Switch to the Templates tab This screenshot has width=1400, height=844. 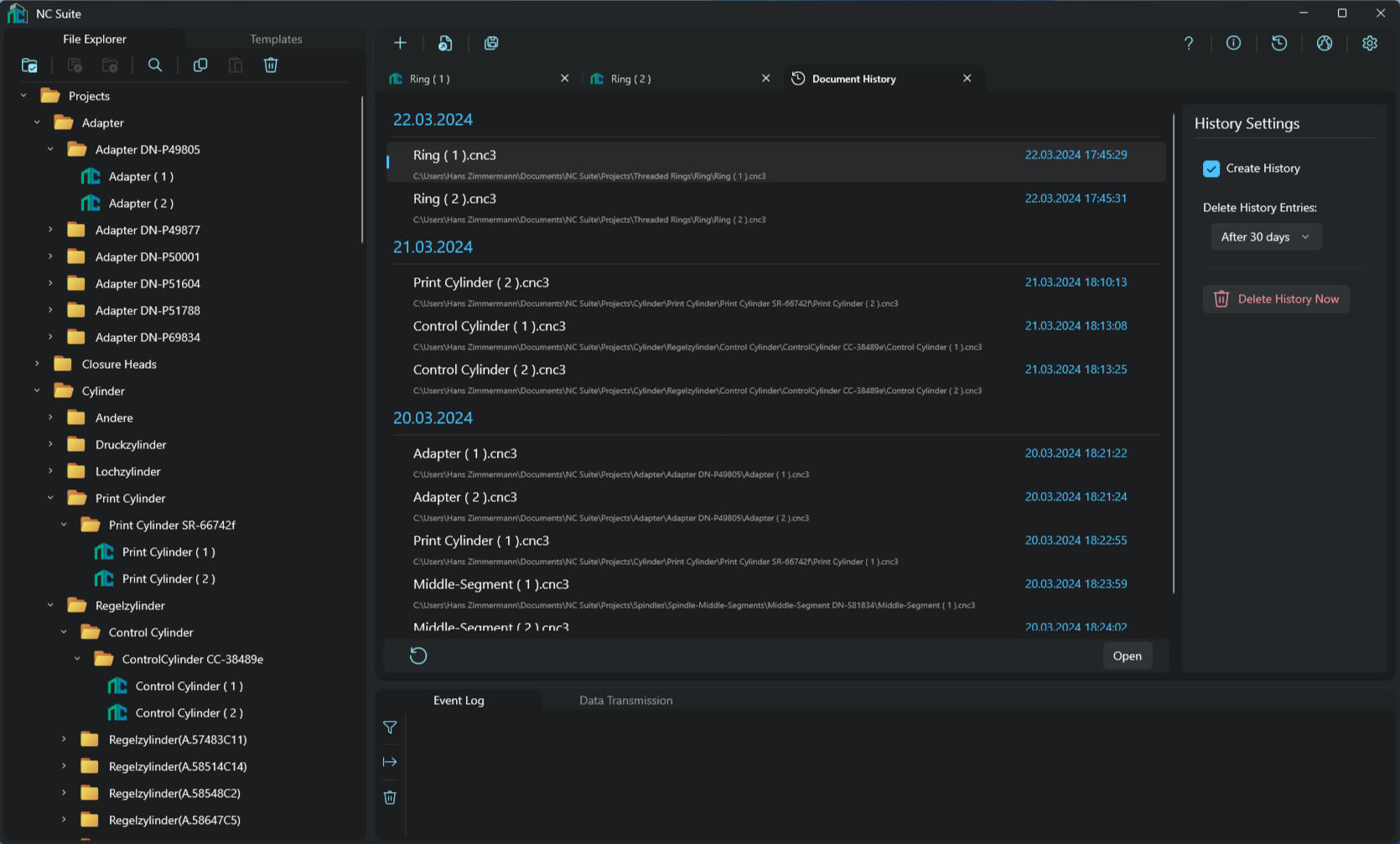pyautogui.click(x=276, y=39)
